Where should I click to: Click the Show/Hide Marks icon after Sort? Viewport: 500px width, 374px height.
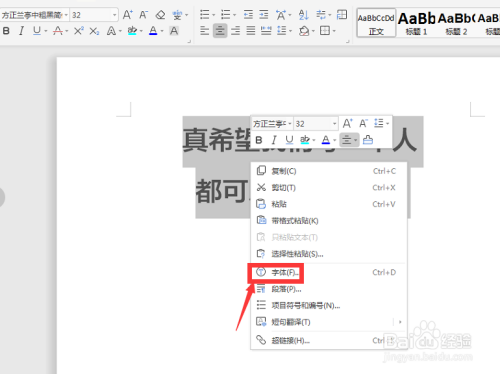(x=321, y=15)
